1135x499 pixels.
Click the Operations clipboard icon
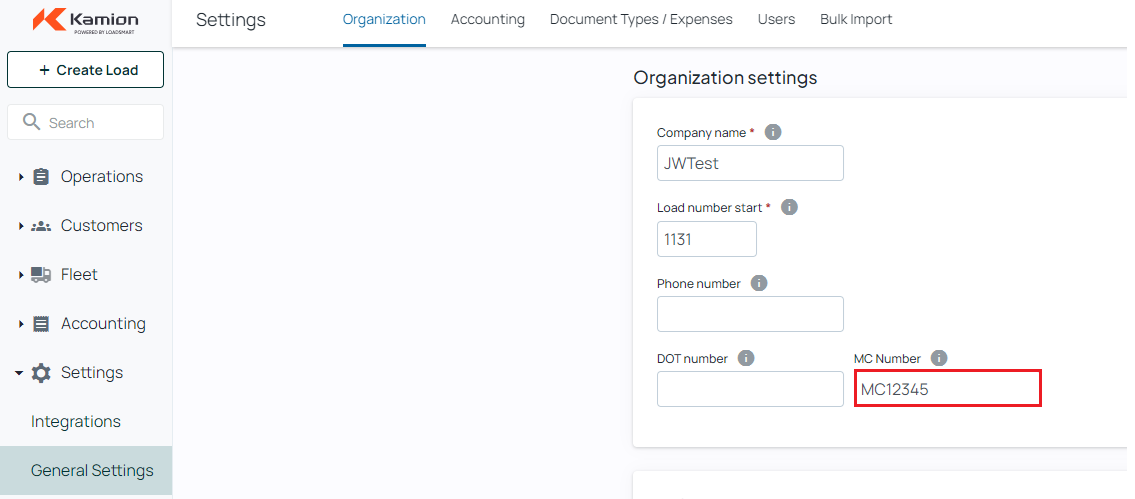click(41, 177)
